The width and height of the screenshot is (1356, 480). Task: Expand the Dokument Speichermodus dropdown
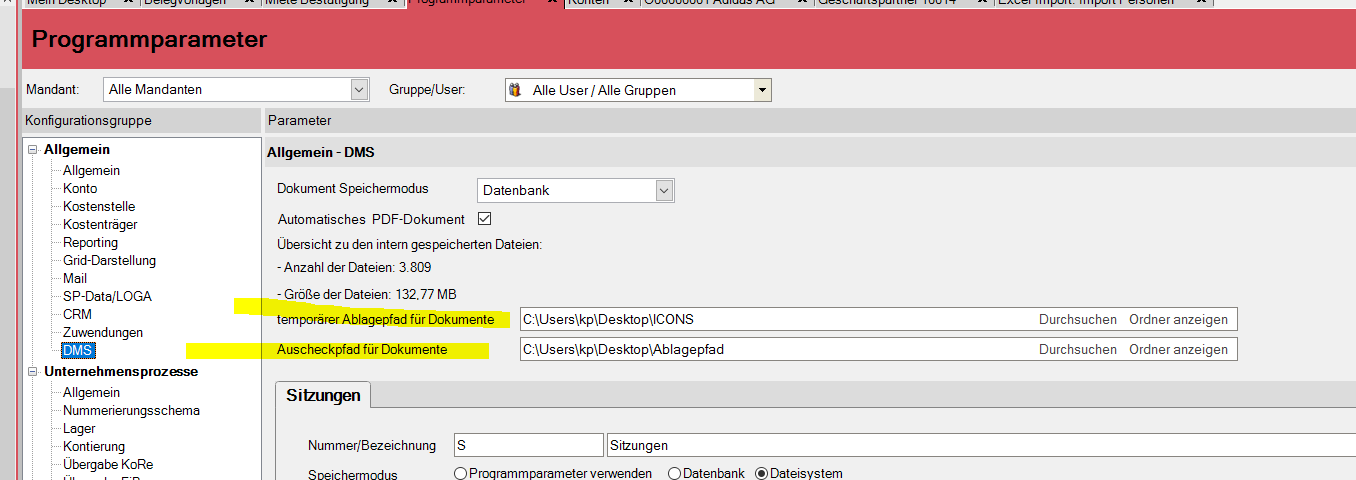[664, 190]
